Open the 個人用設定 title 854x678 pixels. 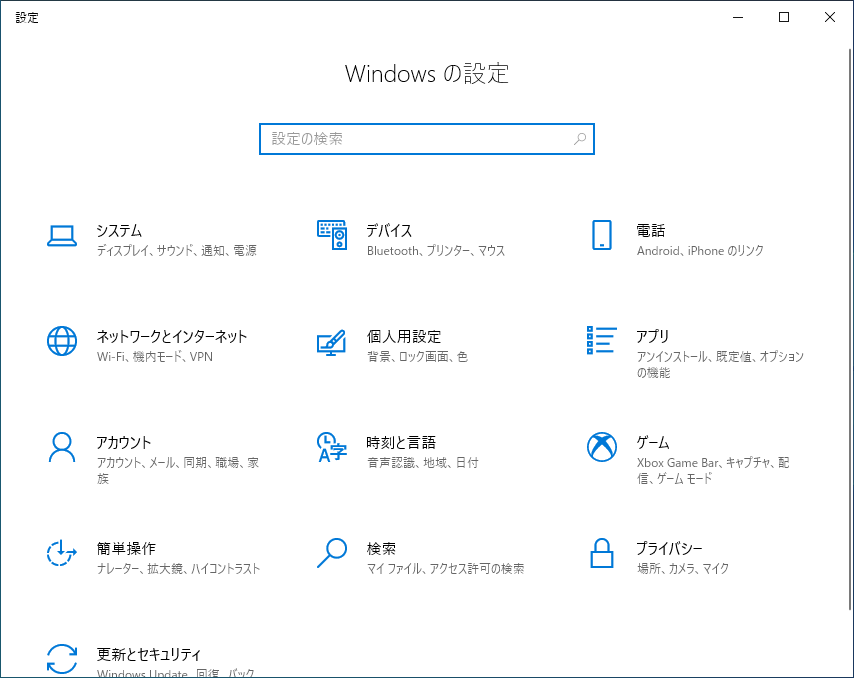pyautogui.click(x=404, y=337)
